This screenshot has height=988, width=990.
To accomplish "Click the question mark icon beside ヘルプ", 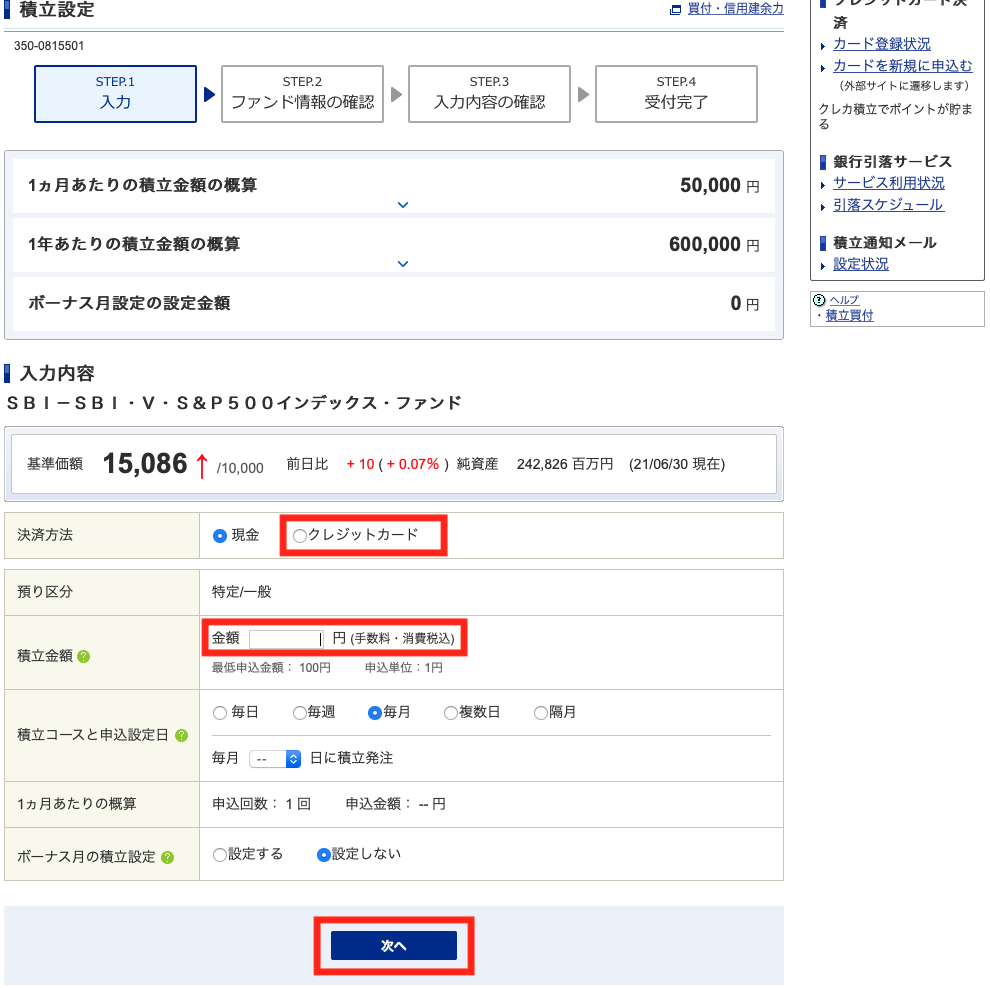I will (820, 300).
